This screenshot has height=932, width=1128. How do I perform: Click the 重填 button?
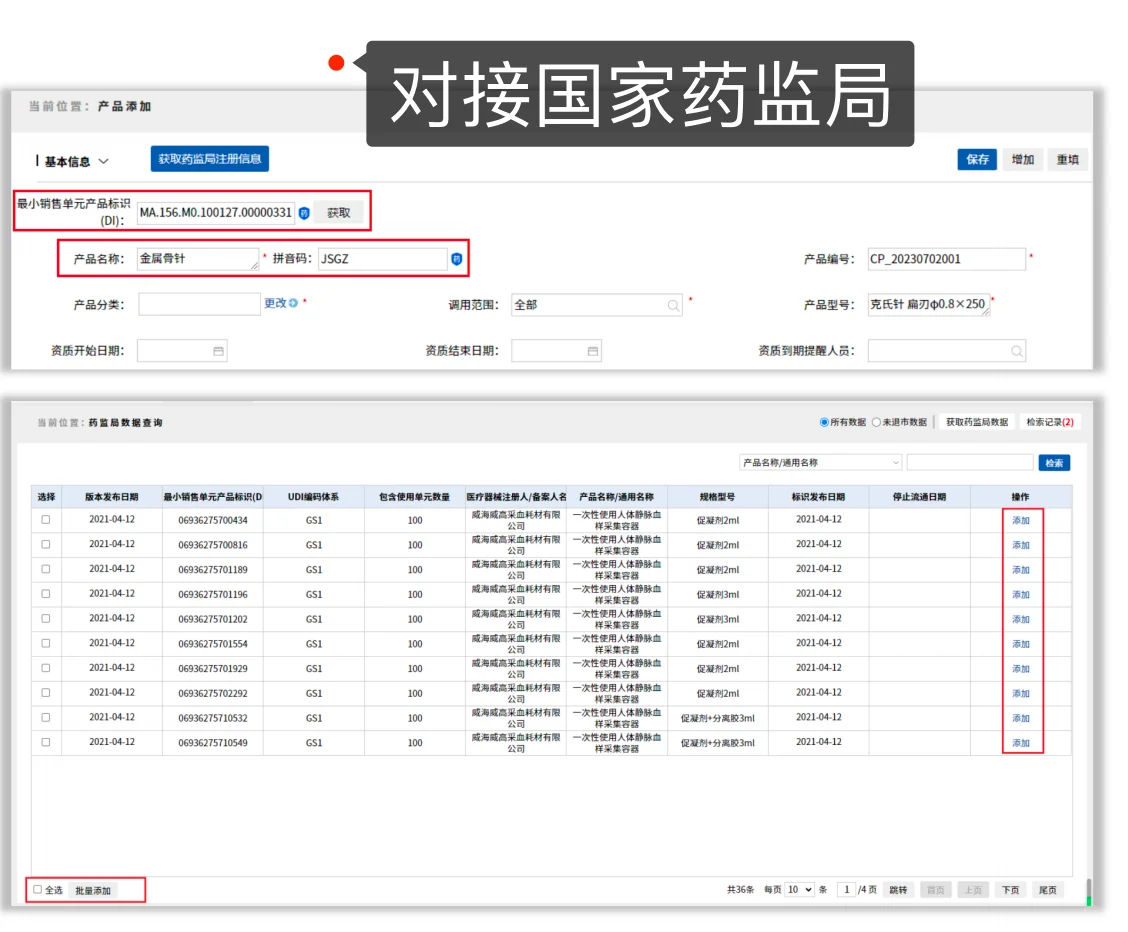click(1068, 160)
